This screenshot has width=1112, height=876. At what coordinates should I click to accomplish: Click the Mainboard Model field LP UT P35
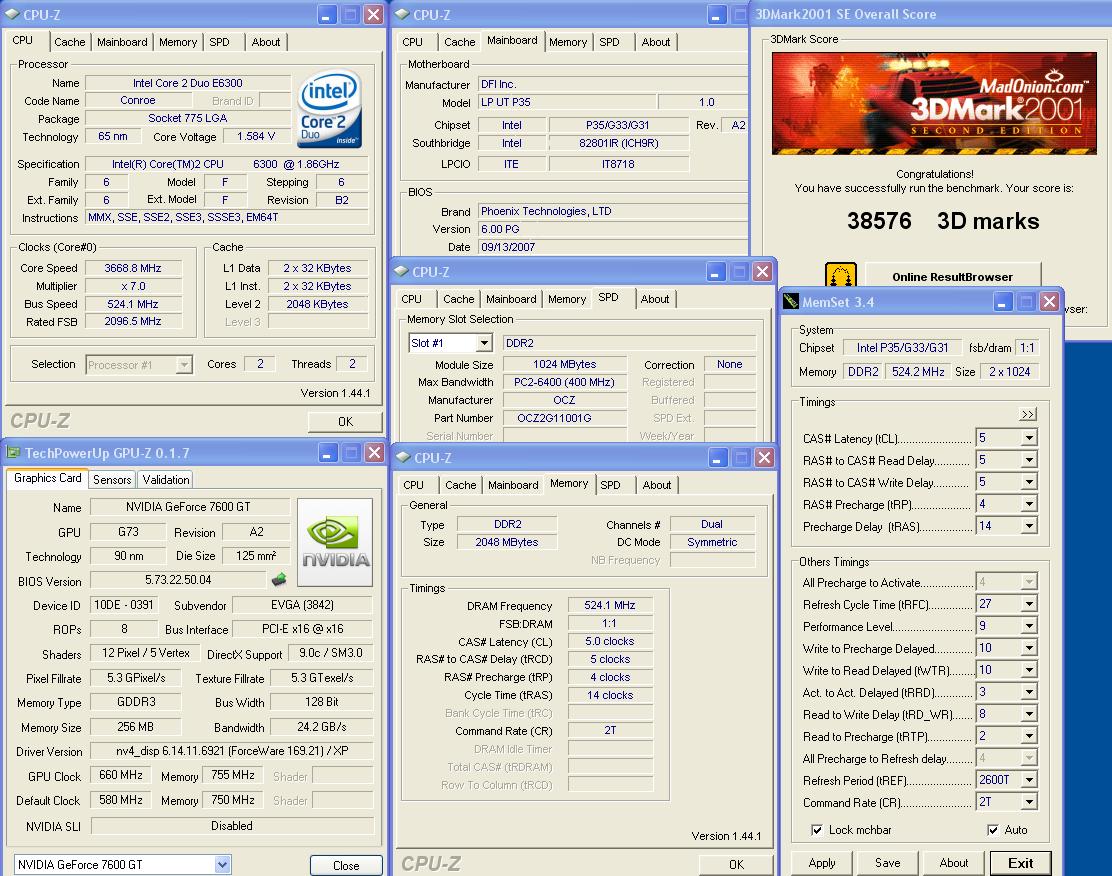tap(565, 102)
